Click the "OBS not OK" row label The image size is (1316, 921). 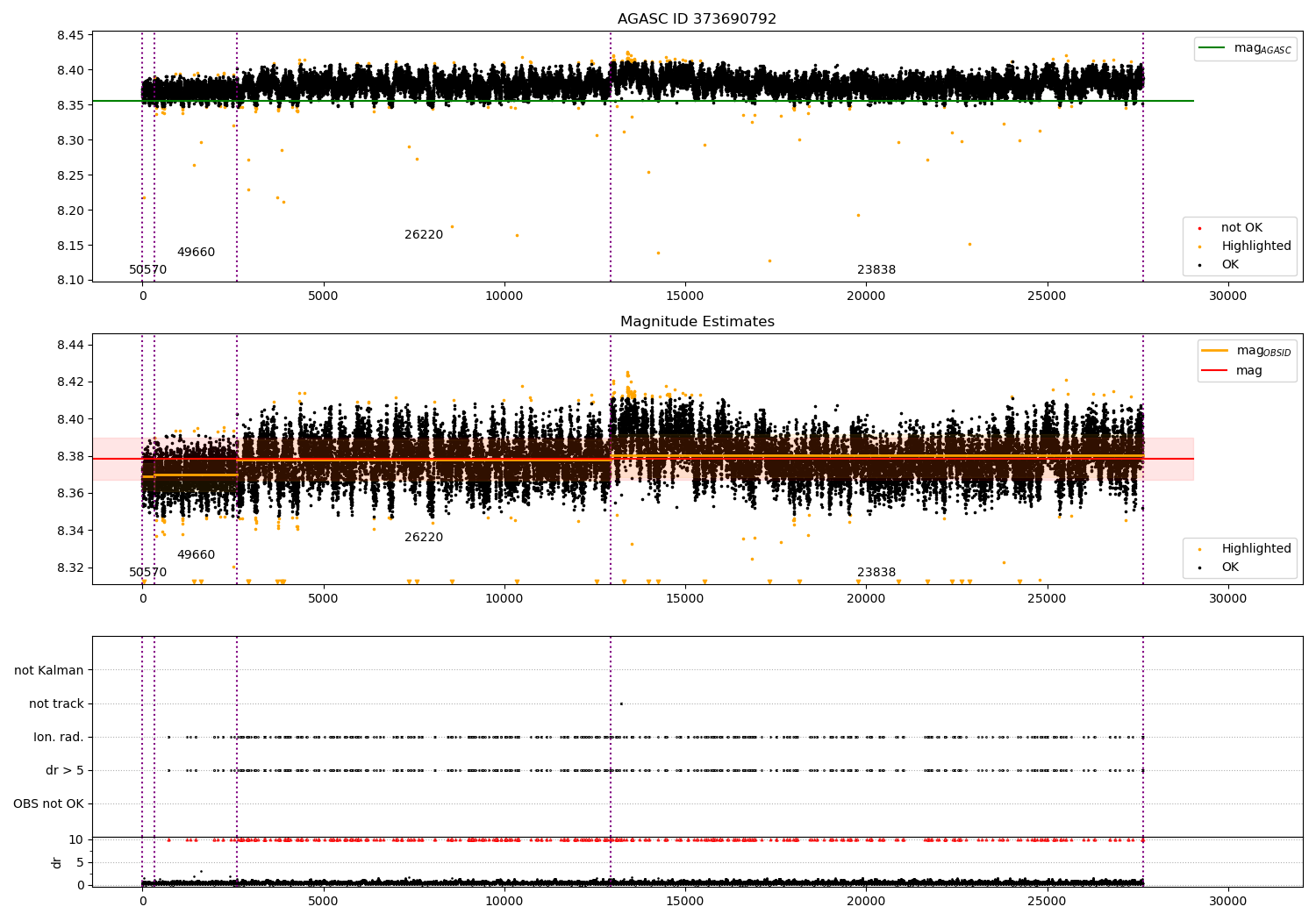pos(48,804)
